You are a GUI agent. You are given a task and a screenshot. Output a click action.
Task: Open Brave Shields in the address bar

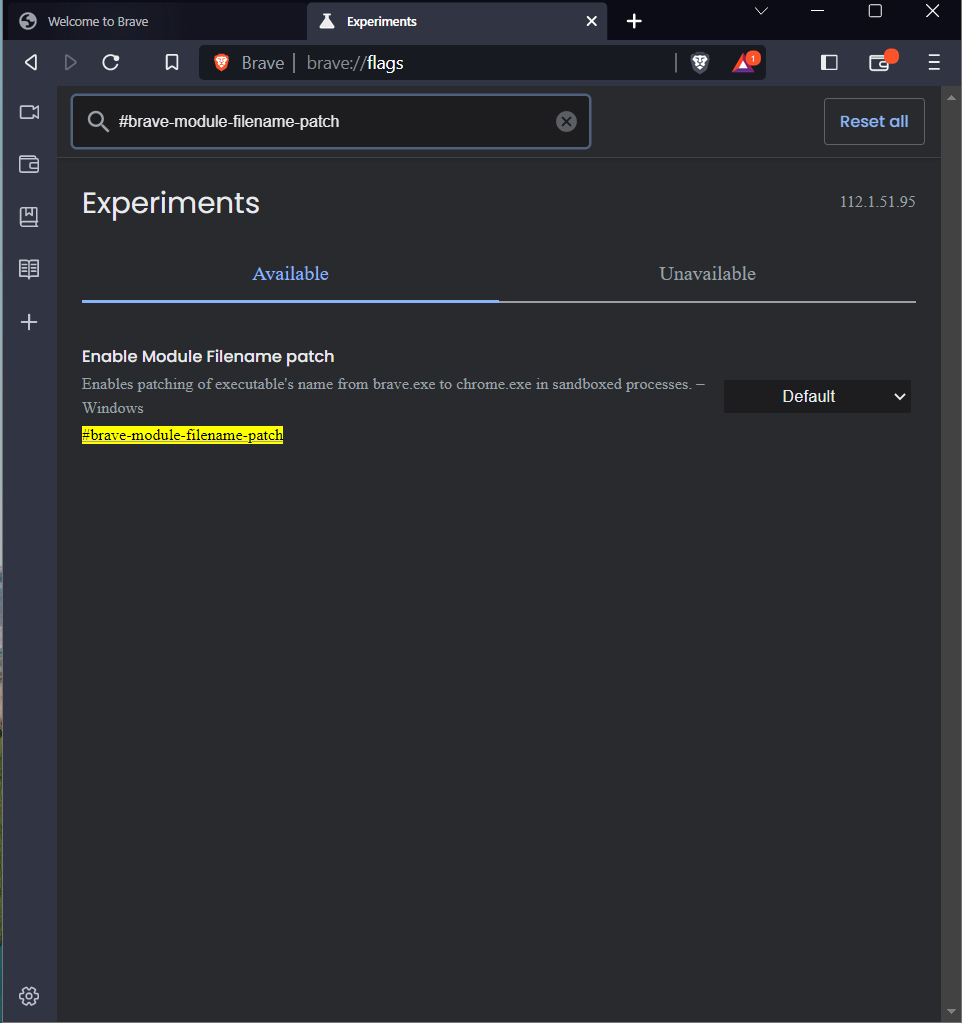click(700, 62)
